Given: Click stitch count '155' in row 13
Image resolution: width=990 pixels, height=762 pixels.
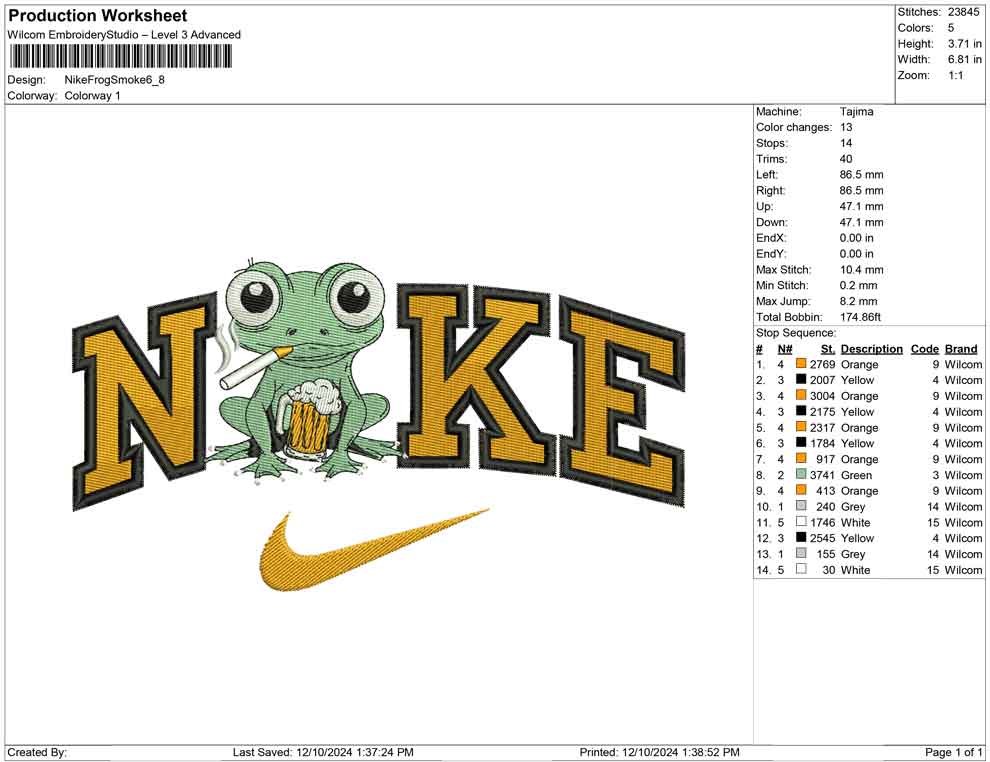Looking at the screenshot, I should pyautogui.click(x=825, y=554).
